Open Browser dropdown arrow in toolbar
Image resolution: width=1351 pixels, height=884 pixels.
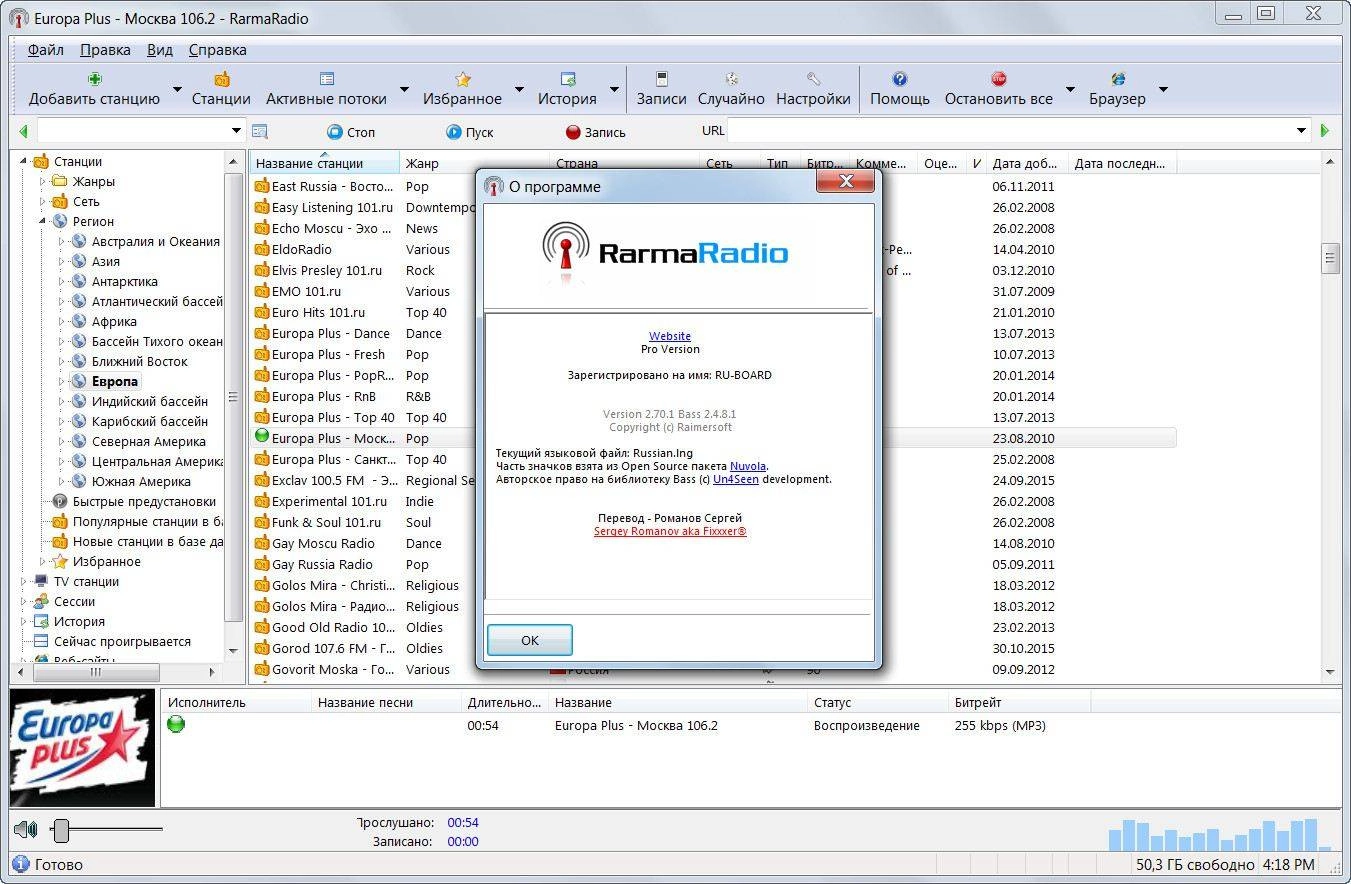1163,89
